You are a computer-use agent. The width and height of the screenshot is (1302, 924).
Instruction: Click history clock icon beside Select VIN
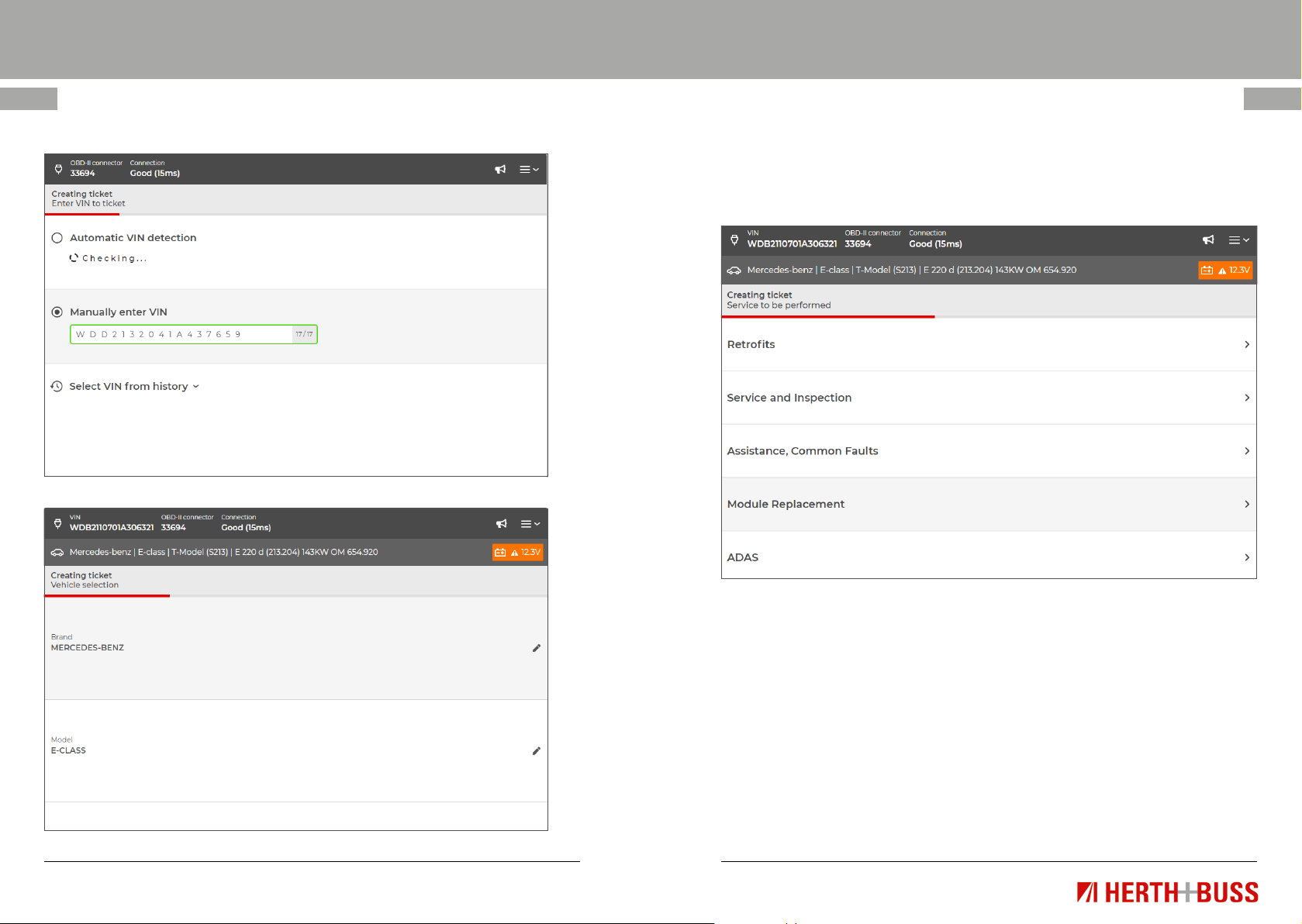(x=57, y=386)
